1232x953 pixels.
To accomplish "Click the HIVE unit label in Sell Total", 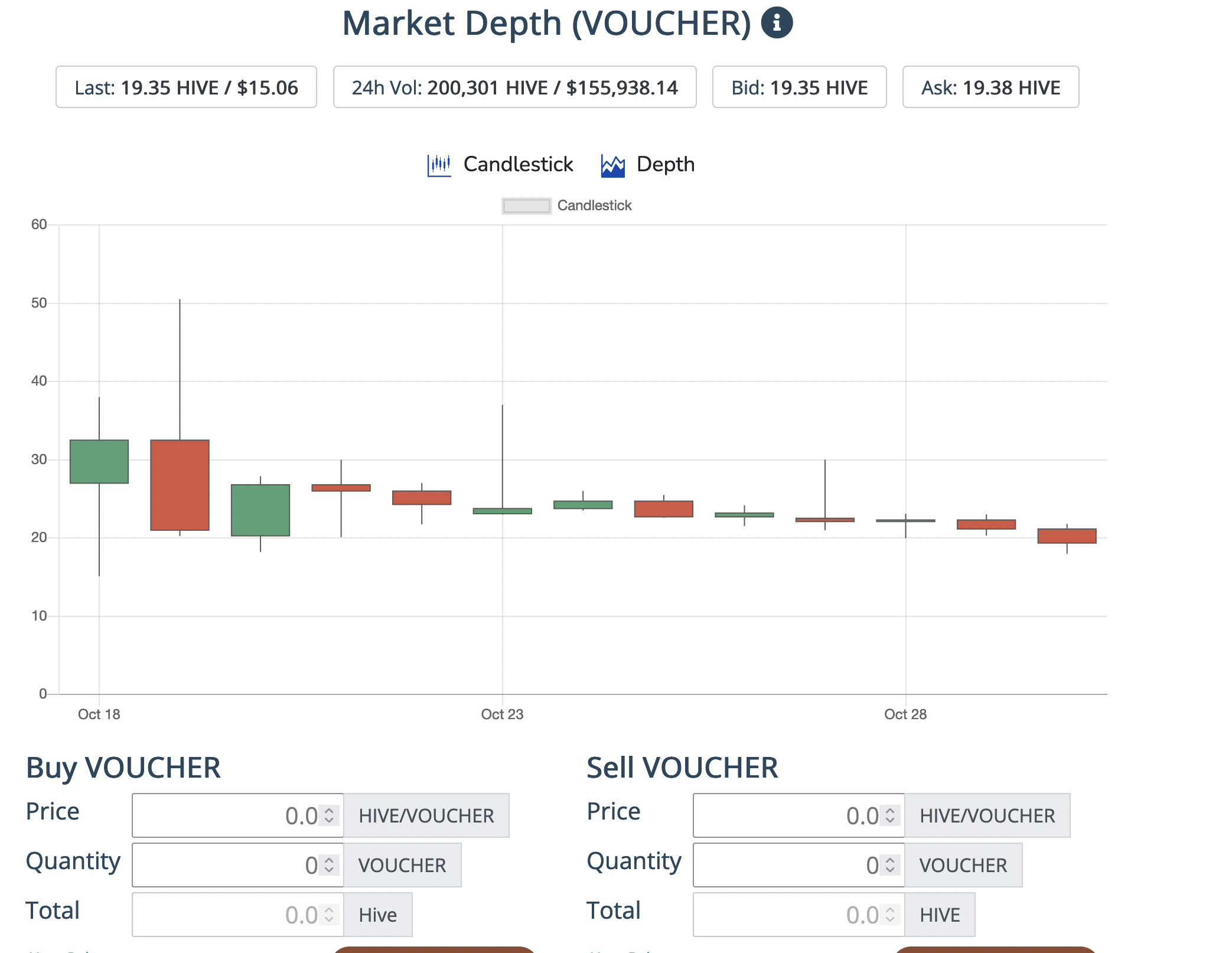I will [x=940, y=915].
